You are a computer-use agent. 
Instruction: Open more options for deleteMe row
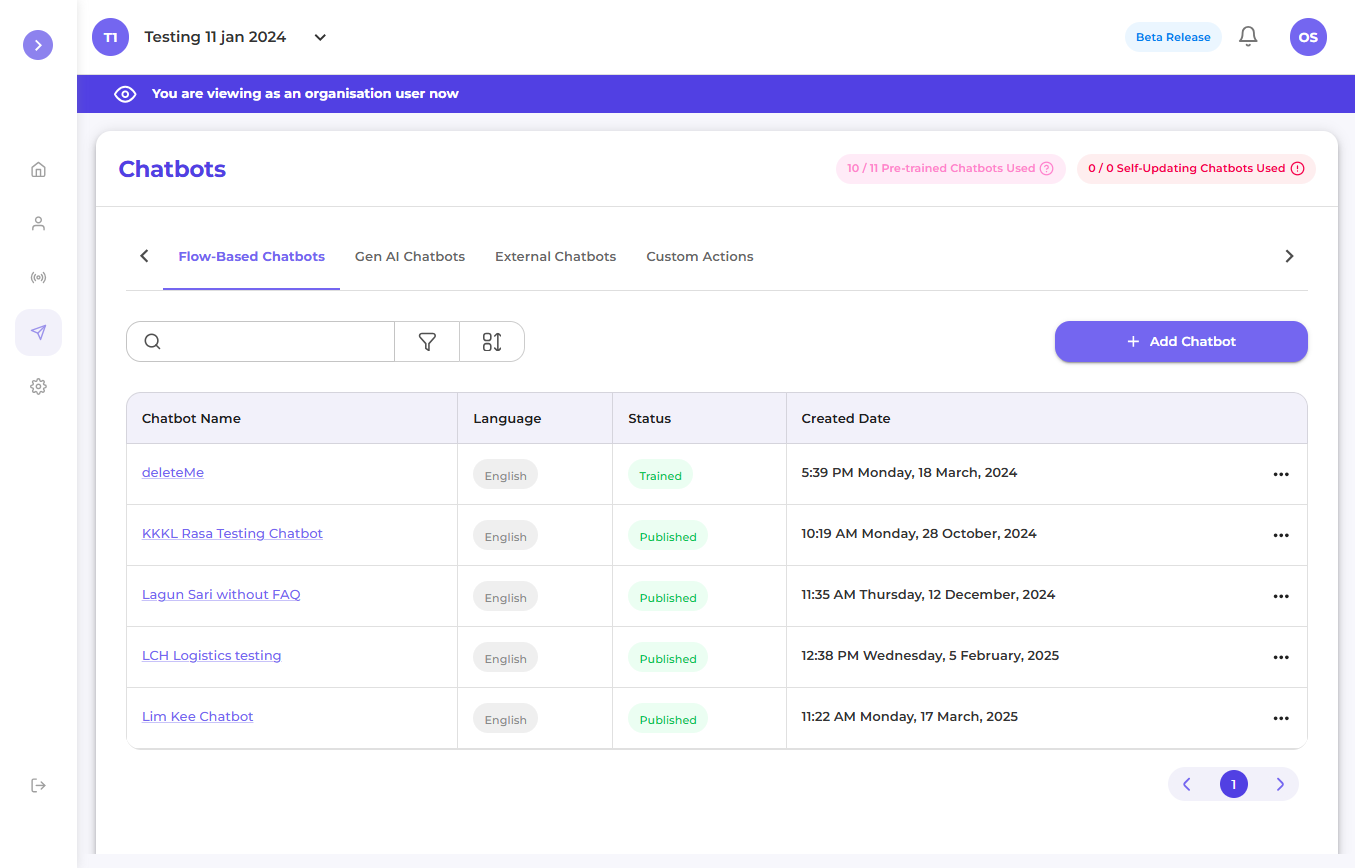1281,474
